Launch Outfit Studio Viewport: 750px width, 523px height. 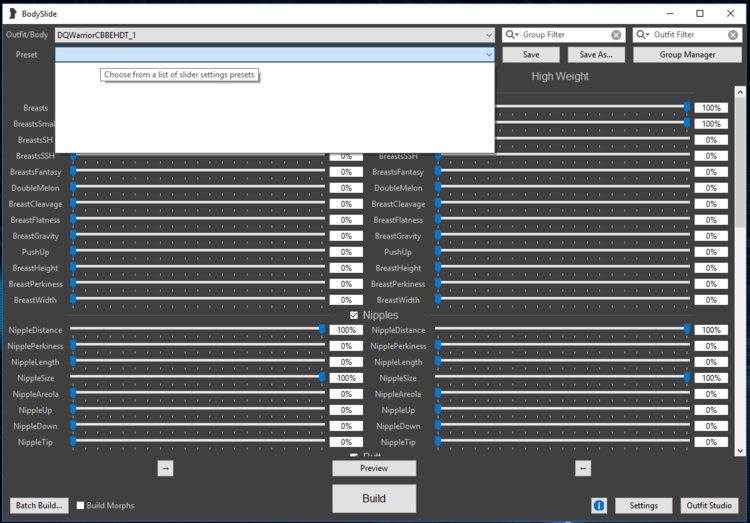click(709, 505)
